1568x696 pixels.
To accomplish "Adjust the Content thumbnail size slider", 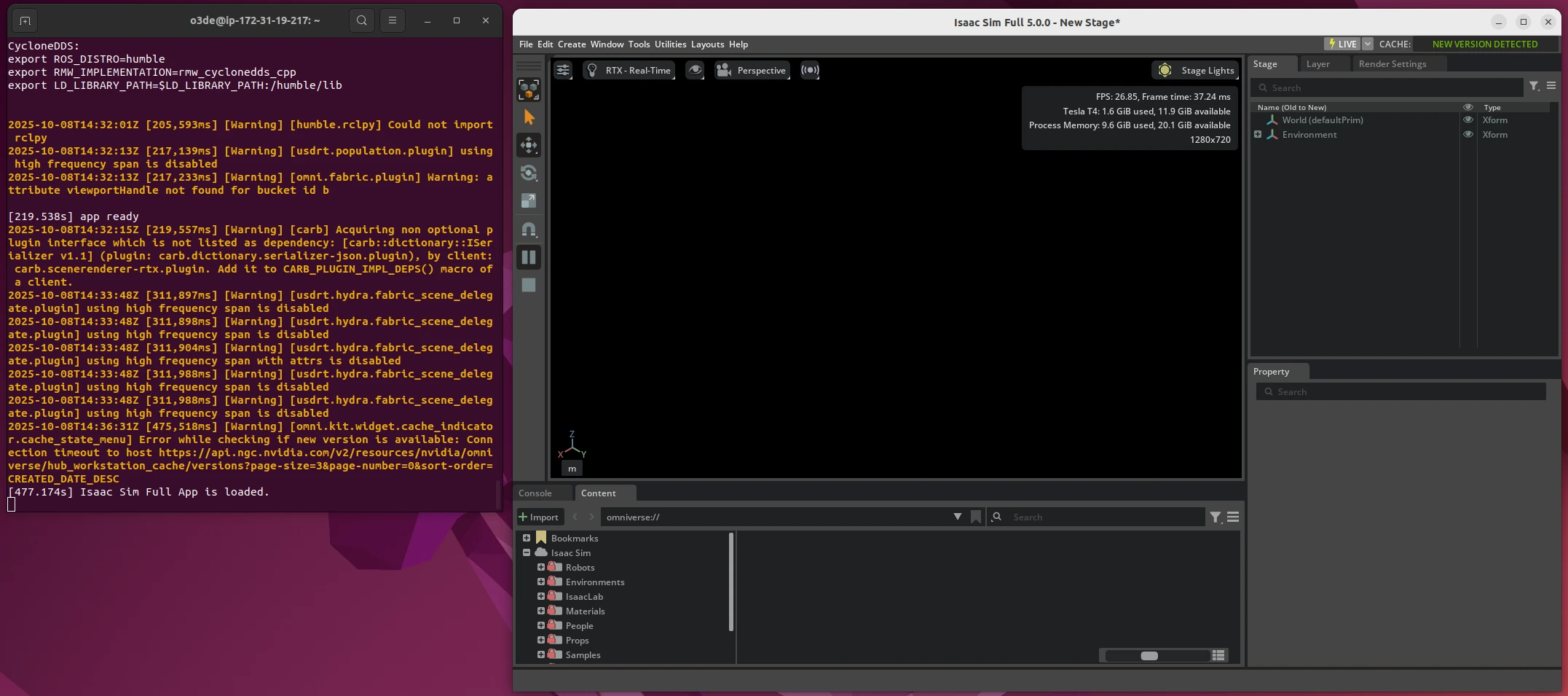I will click(1149, 656).
